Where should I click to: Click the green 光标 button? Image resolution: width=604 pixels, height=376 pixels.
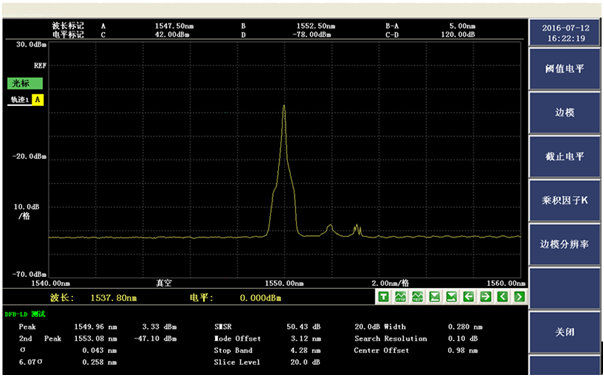click(25, 84)
